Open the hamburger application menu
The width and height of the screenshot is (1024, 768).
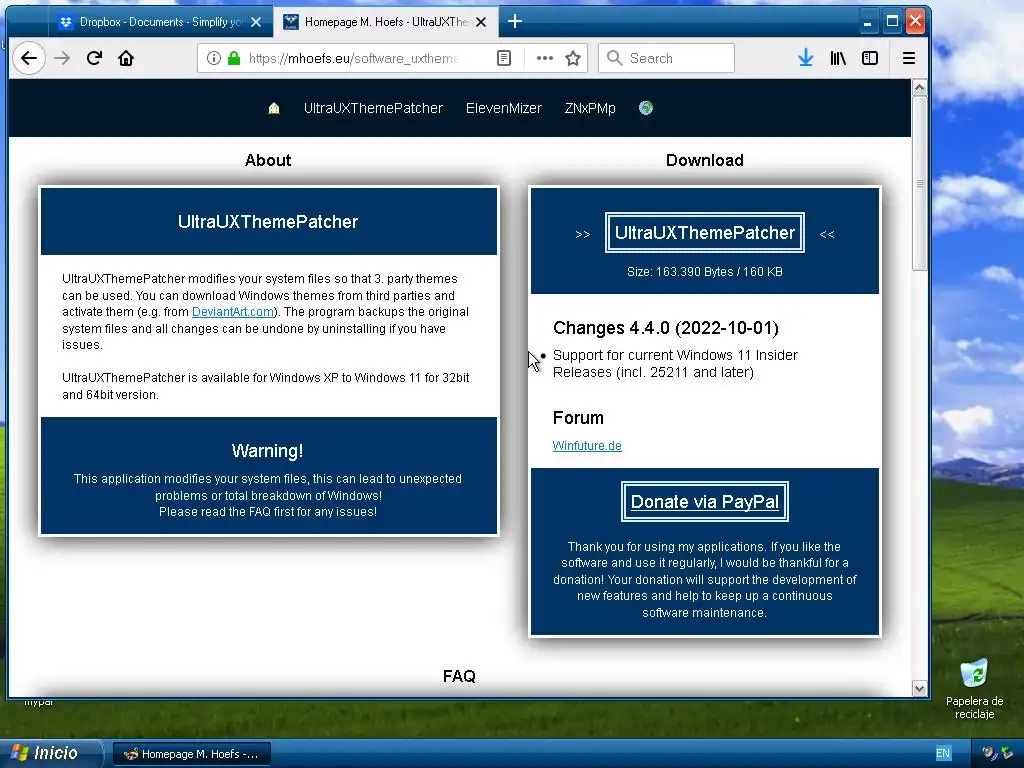(x=908, y=58)
